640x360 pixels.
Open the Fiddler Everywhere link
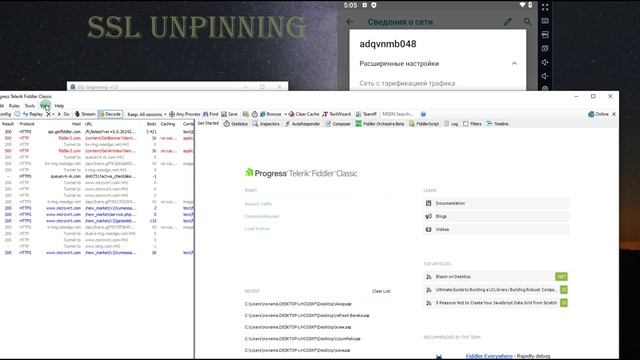[489, 356]
